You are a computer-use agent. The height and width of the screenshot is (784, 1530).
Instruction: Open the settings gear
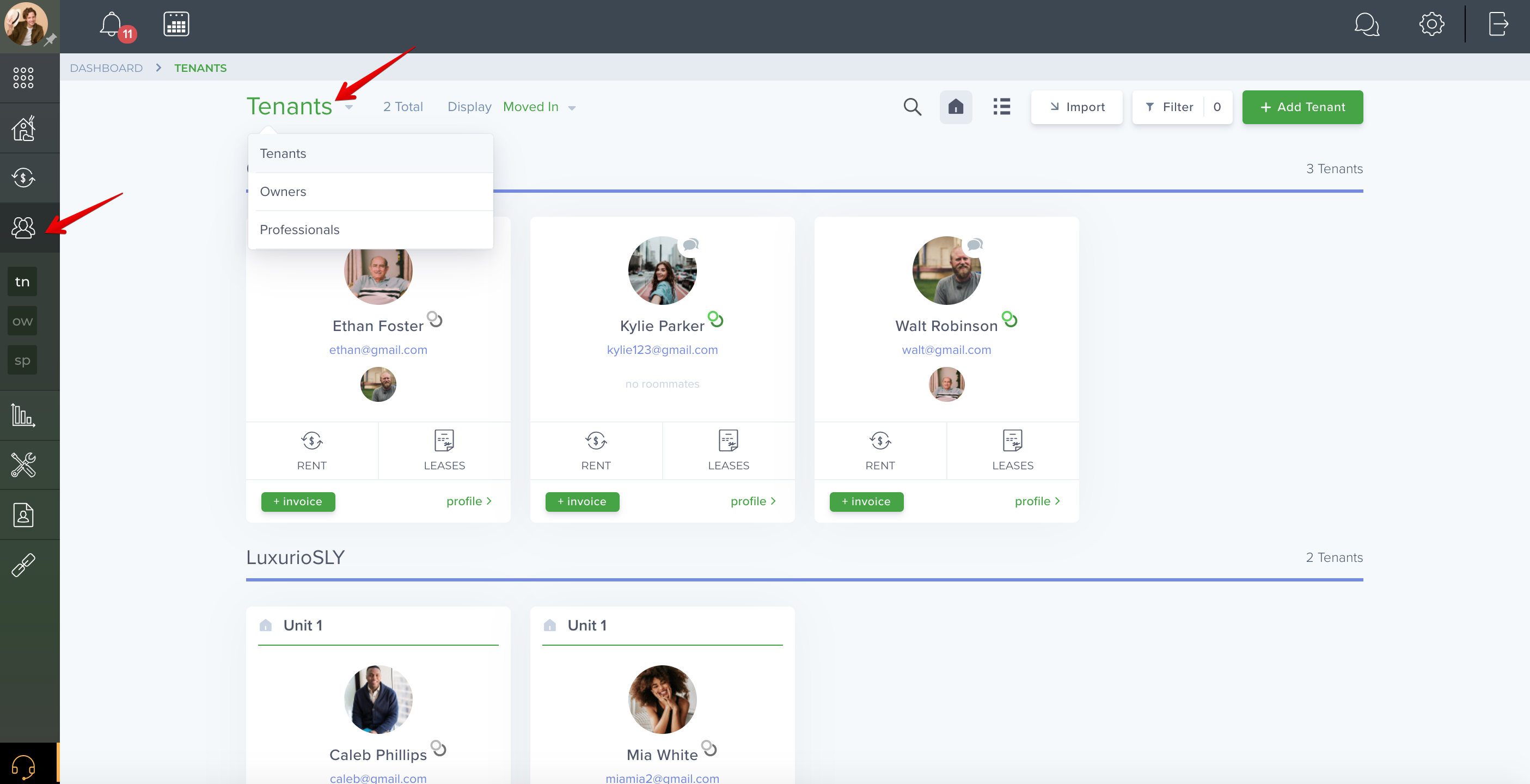1431,24
